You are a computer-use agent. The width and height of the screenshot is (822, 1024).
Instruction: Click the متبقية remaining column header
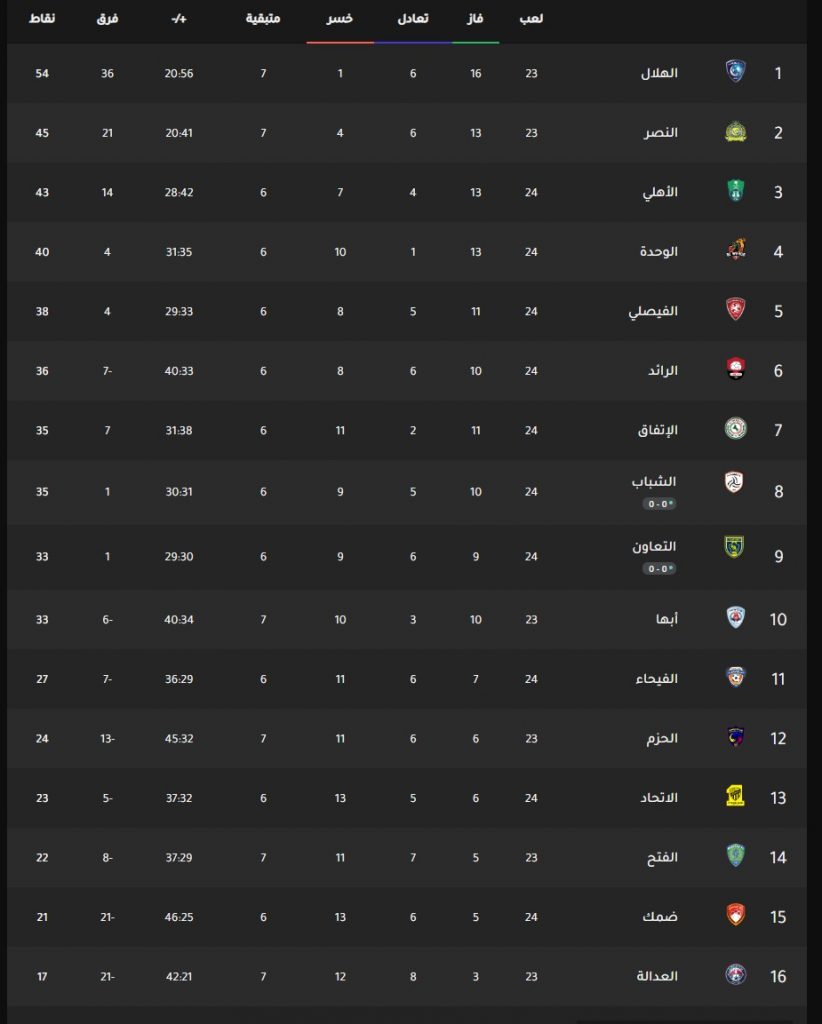[263, 19]
